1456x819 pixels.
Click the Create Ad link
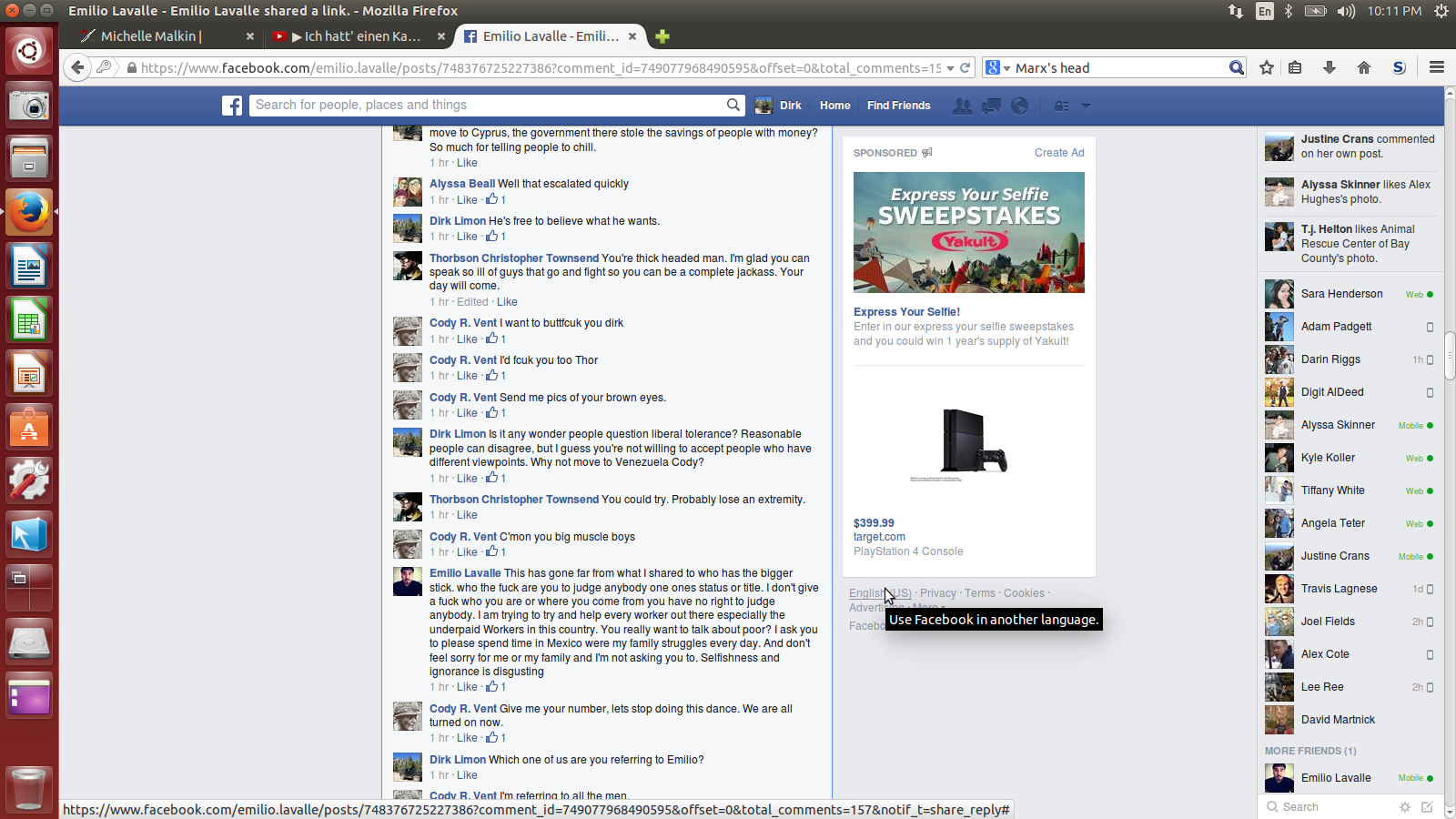pyautogui.click(x=1058, y=153)
